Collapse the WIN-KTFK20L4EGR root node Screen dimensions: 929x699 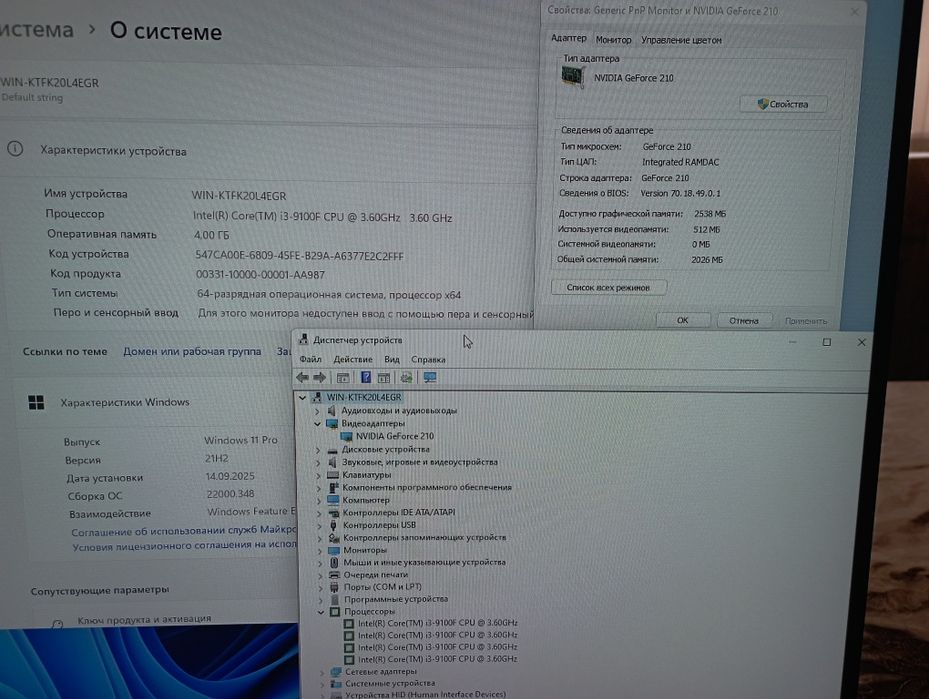click(x=302, y=397)
